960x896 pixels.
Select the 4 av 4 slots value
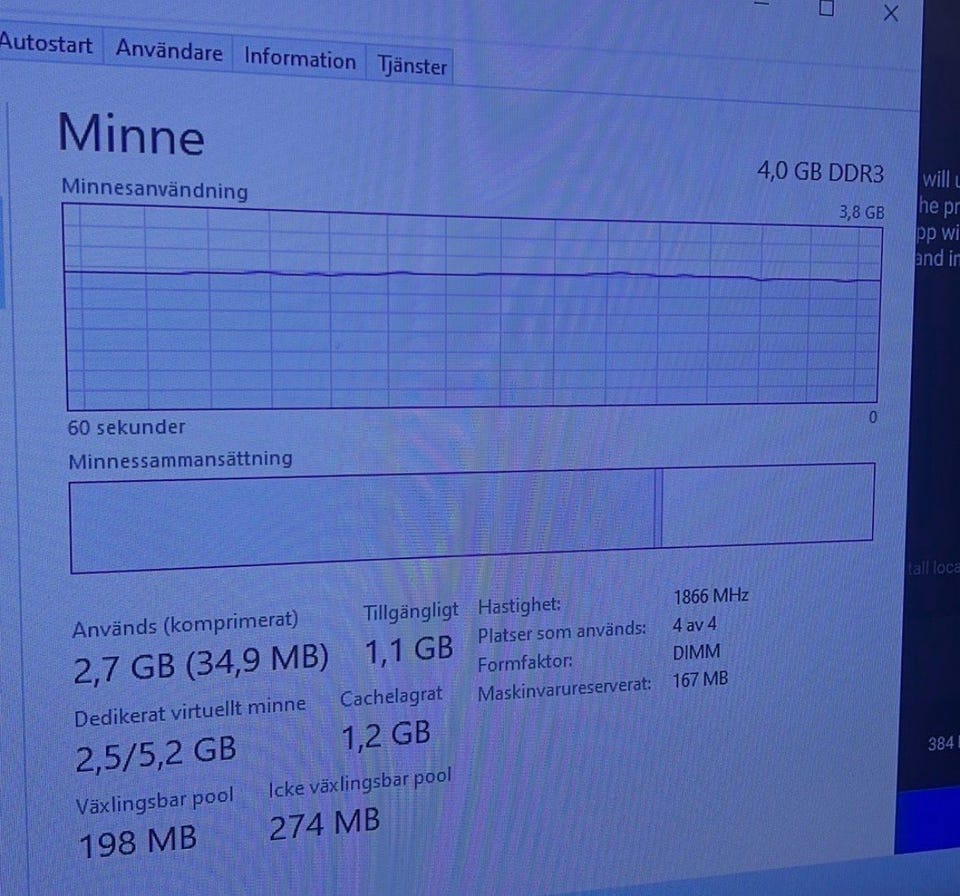694,625
